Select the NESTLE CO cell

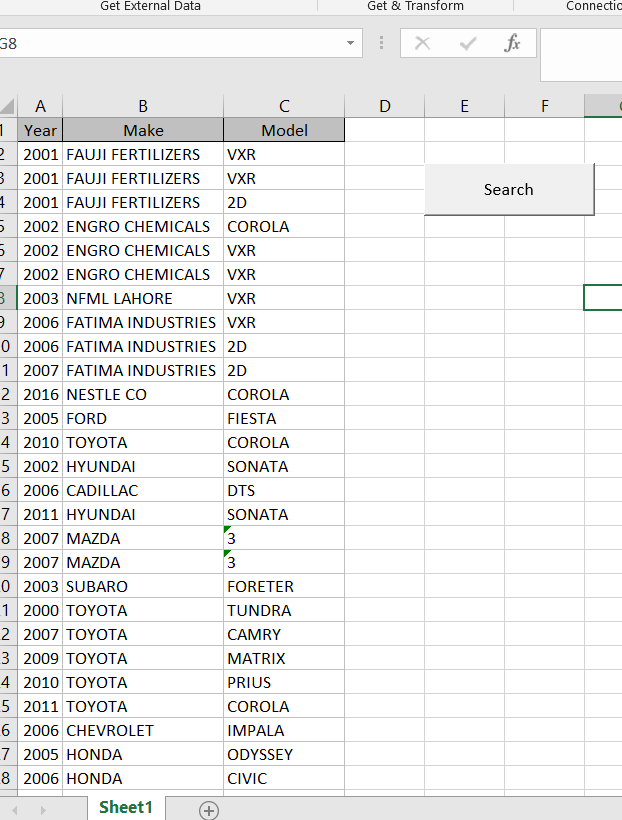pos(143,394)
